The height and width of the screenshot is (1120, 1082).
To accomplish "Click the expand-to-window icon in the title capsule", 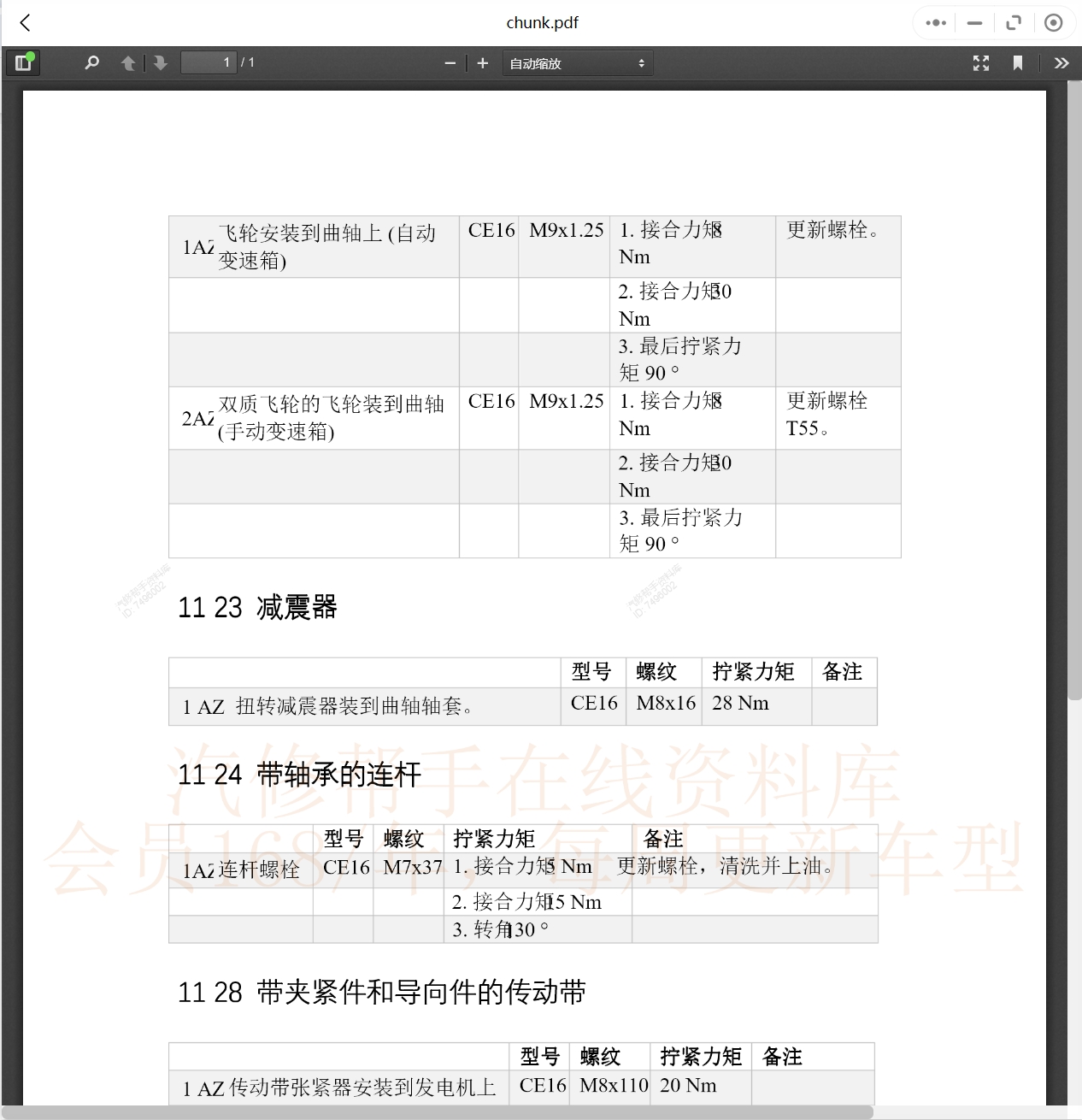I will (x=1014, y=23).
